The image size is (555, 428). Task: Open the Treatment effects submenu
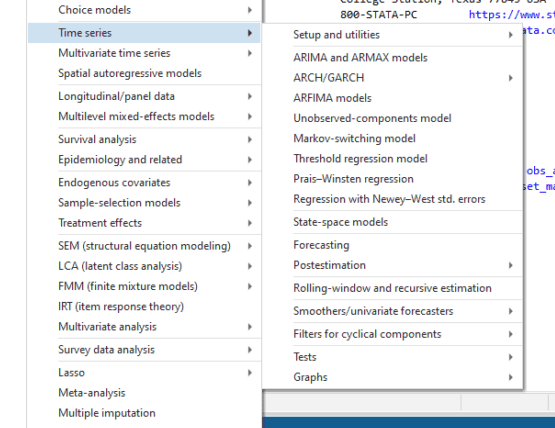pos(144,223)
